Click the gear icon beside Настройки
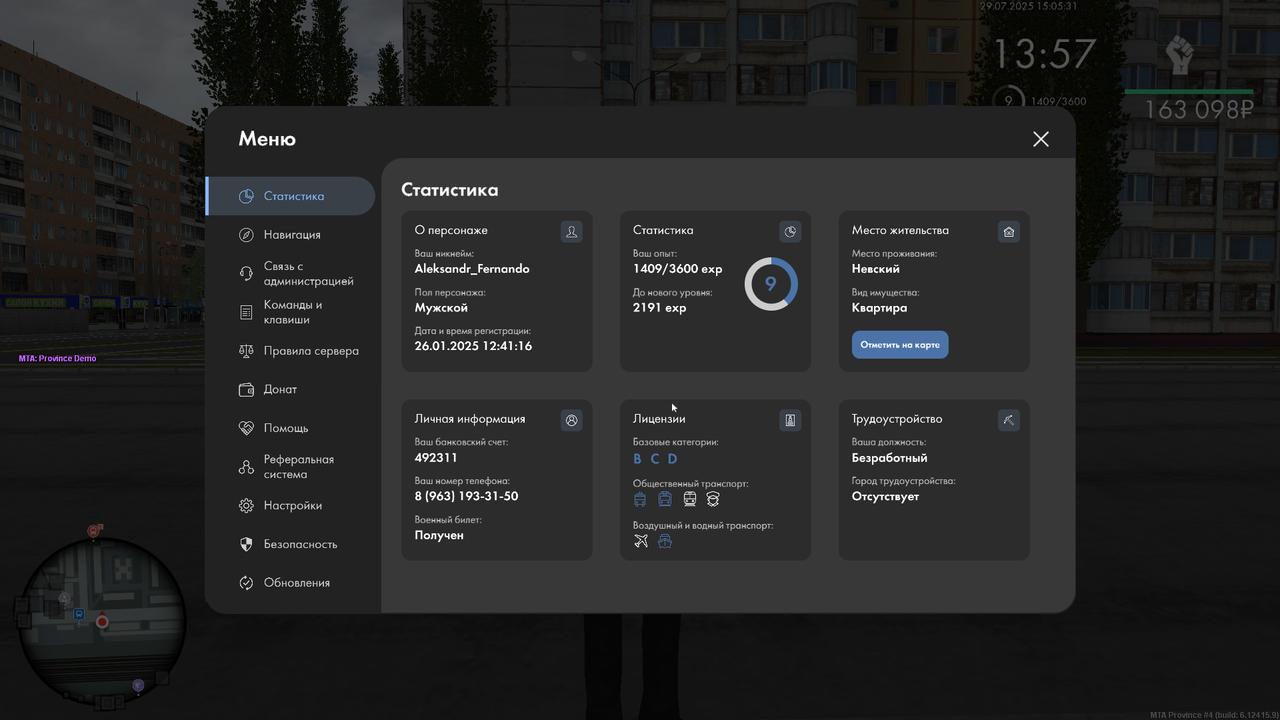This screenshot has height=720, width=1280. click(x=246, y=506)
